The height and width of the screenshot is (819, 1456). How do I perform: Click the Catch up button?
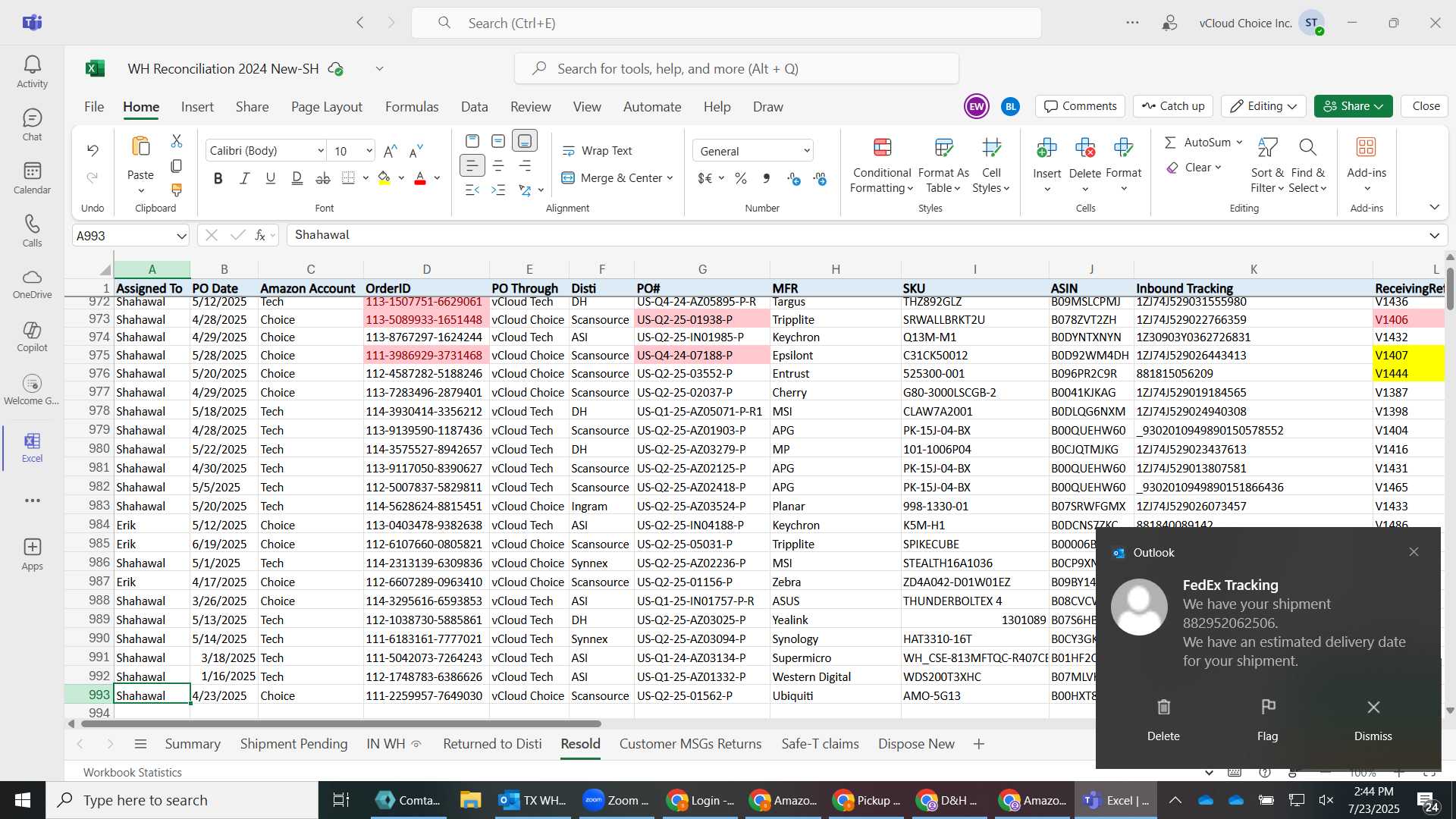click(x=1173, y=106)
